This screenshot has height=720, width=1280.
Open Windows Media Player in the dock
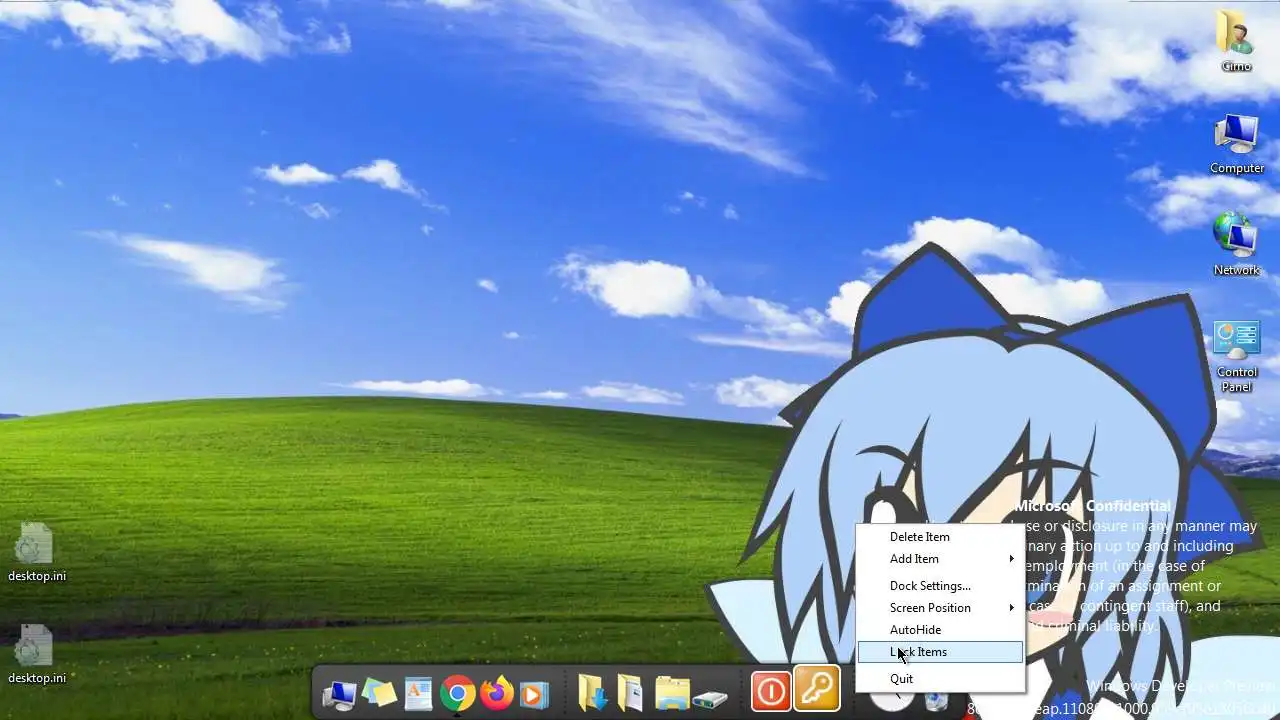click(534, 693)
